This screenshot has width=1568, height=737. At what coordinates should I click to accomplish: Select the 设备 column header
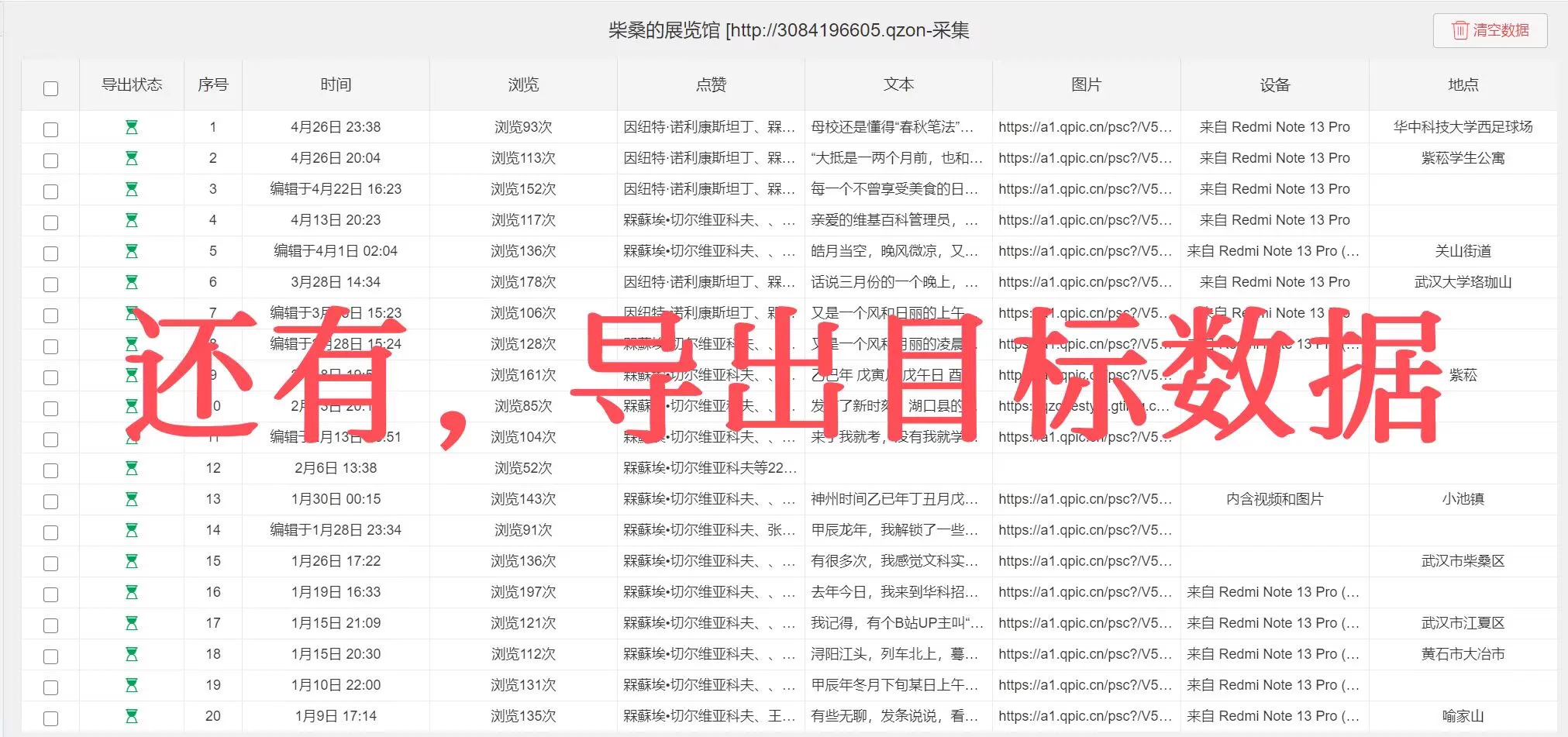click(x=1275, y=84)
